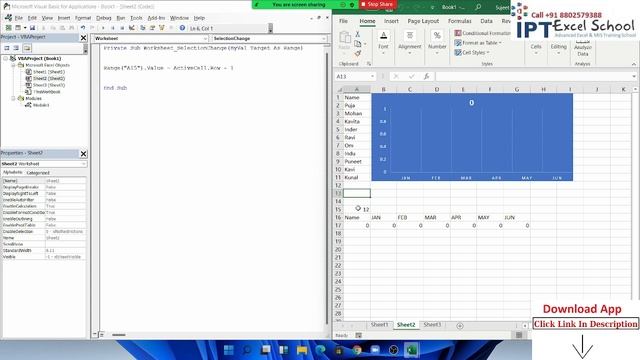Viewport: 640px width, 360px height.
Task: Open the Cell Styles dropdown
Action: coord(472,53)
